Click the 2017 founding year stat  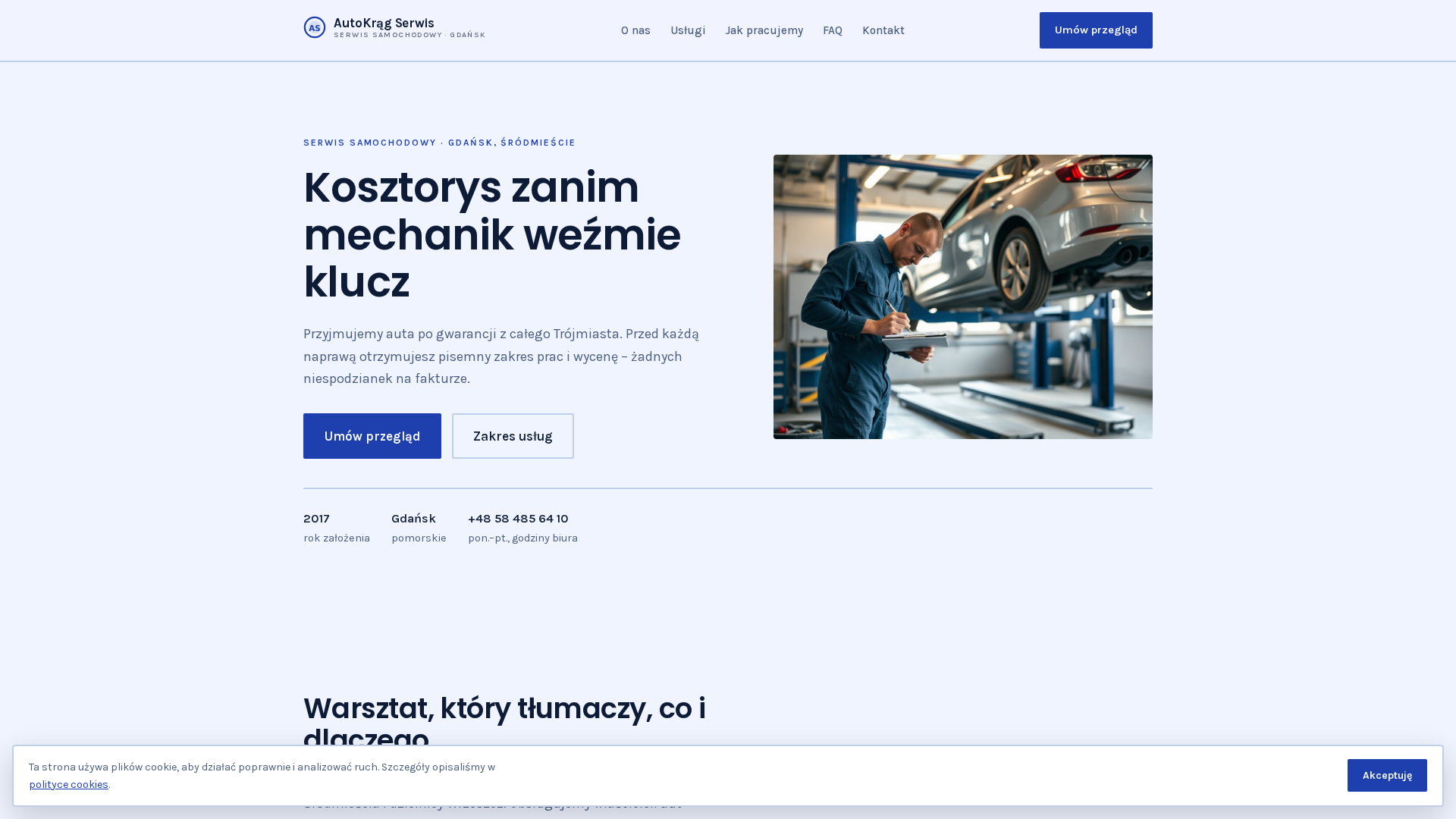[316, 519]
